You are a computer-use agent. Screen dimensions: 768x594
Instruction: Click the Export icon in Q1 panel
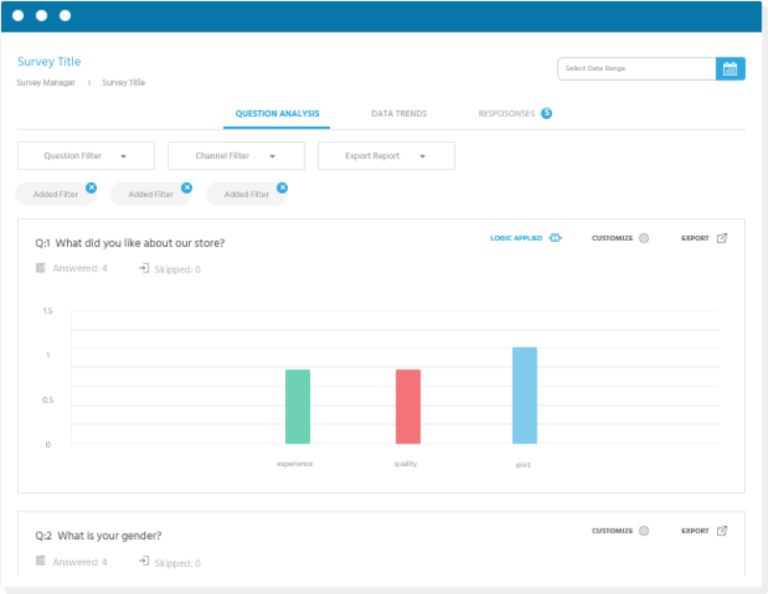(722, 238)
